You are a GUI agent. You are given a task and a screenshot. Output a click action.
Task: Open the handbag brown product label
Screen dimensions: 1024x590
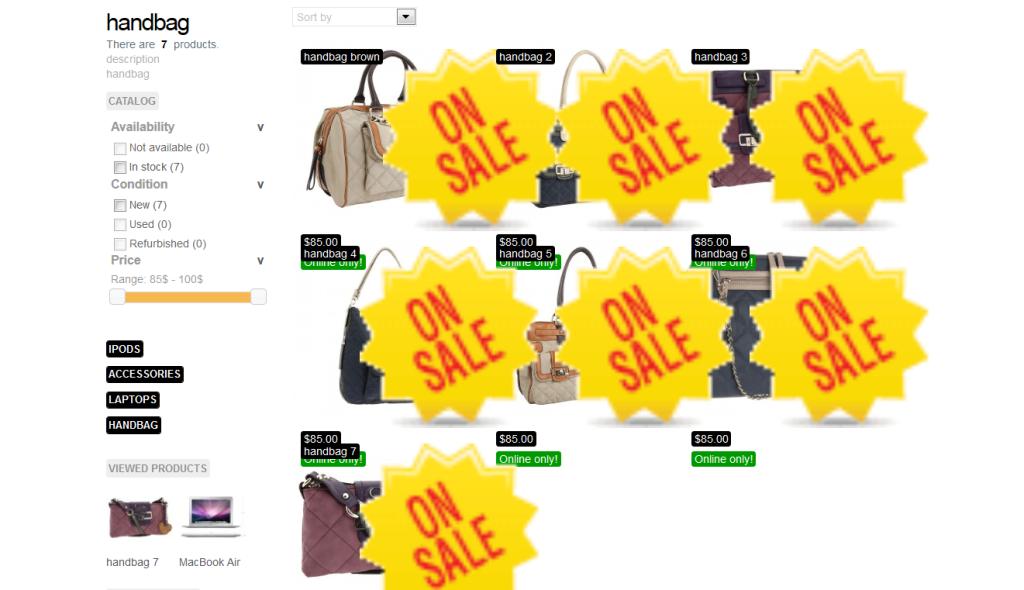click(342, 57)
